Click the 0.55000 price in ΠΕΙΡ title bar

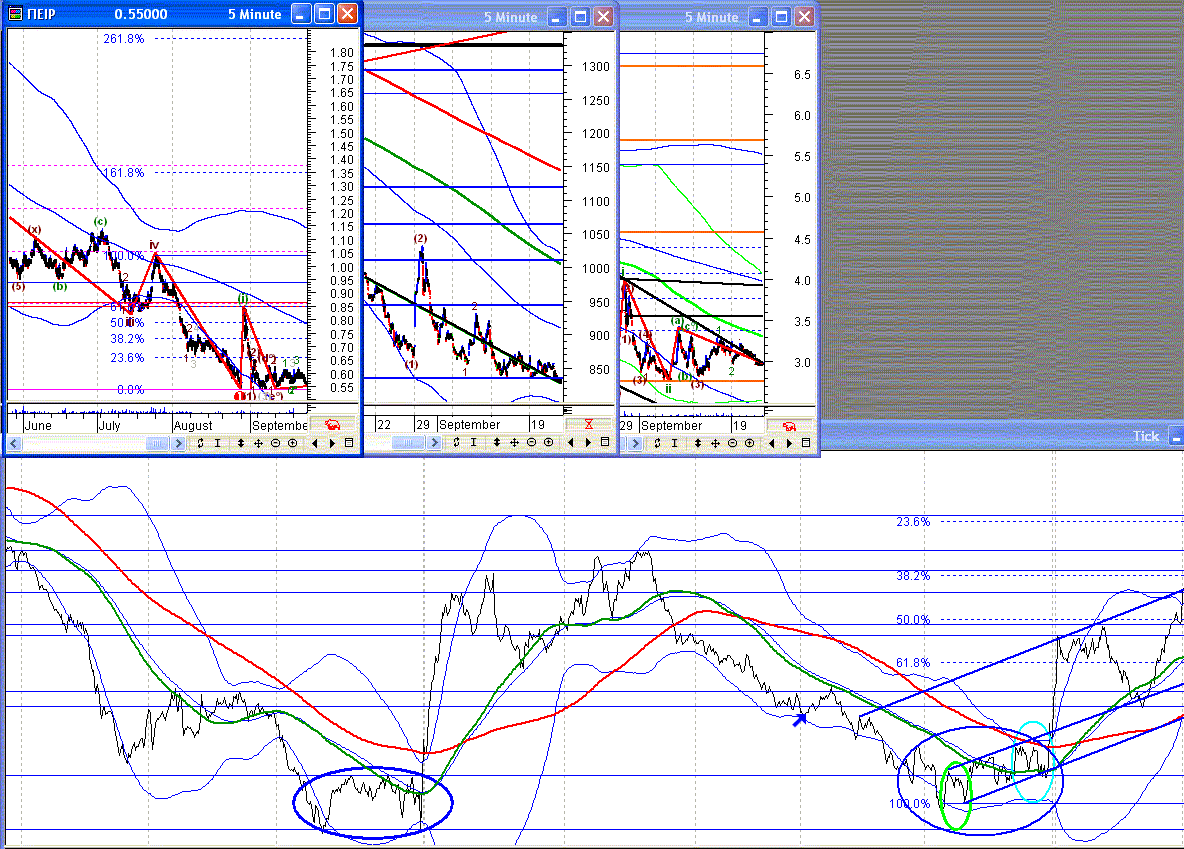pyautogui.click(x=141, y=14)
